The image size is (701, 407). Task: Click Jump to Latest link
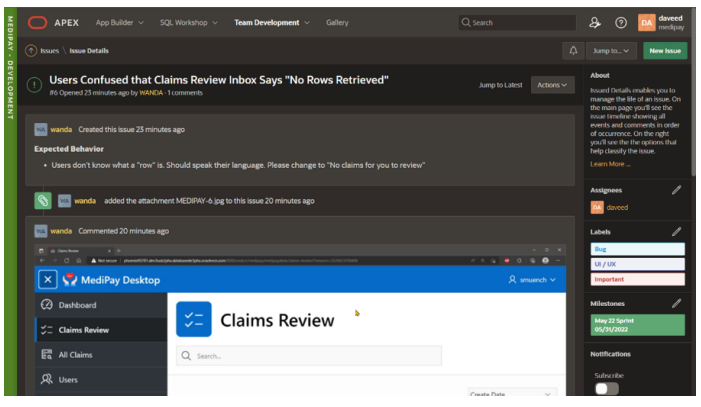click(x=501, y=85)
